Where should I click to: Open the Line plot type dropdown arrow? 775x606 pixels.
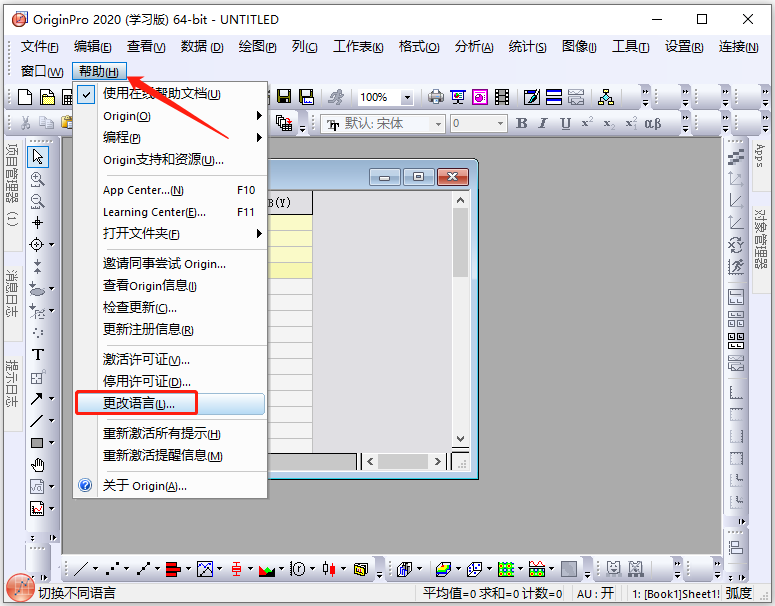pyautogui.click(x=95, y=569)
